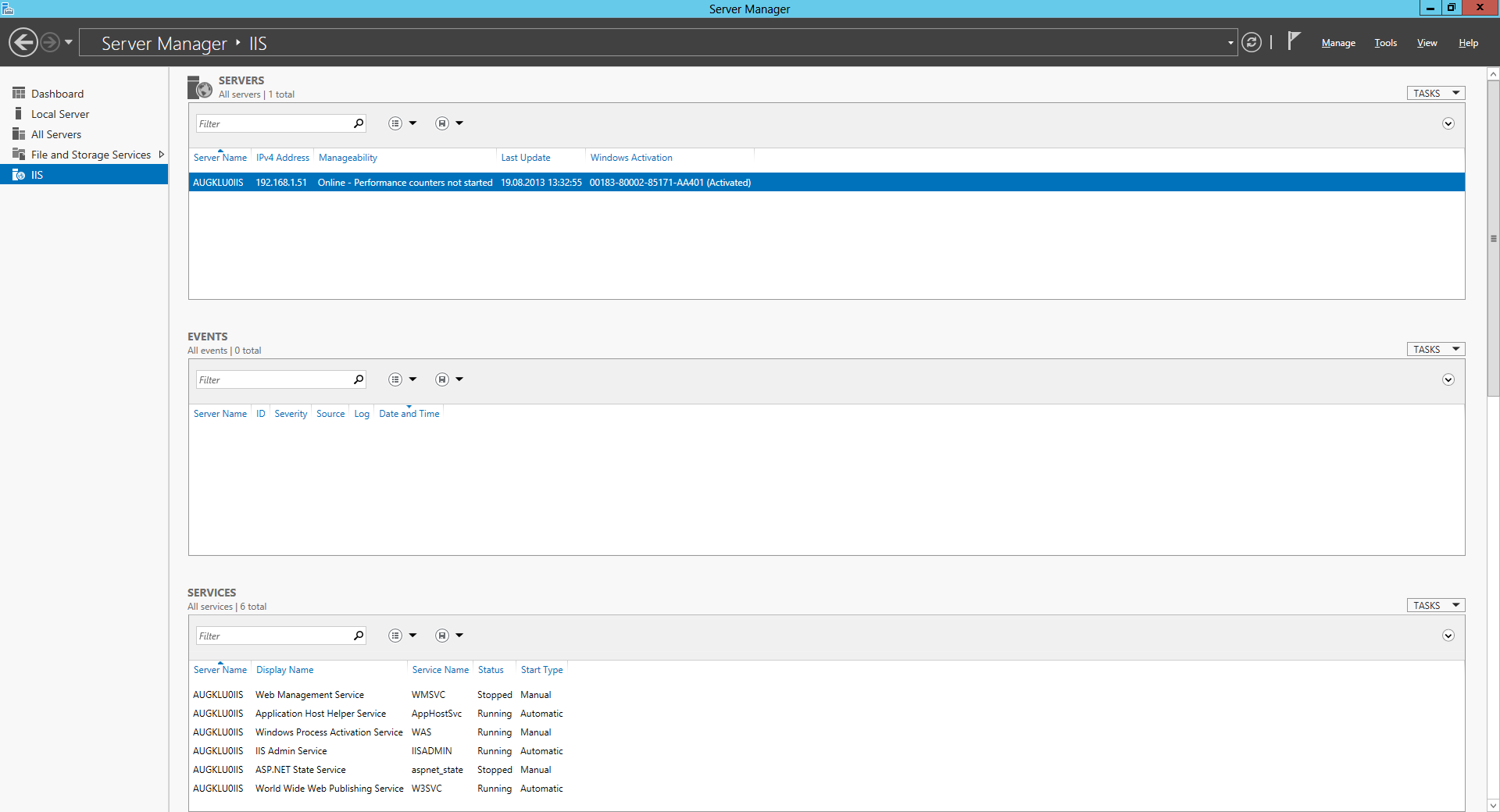
Task: Open the Tools menu
Action: (1385, 43)
